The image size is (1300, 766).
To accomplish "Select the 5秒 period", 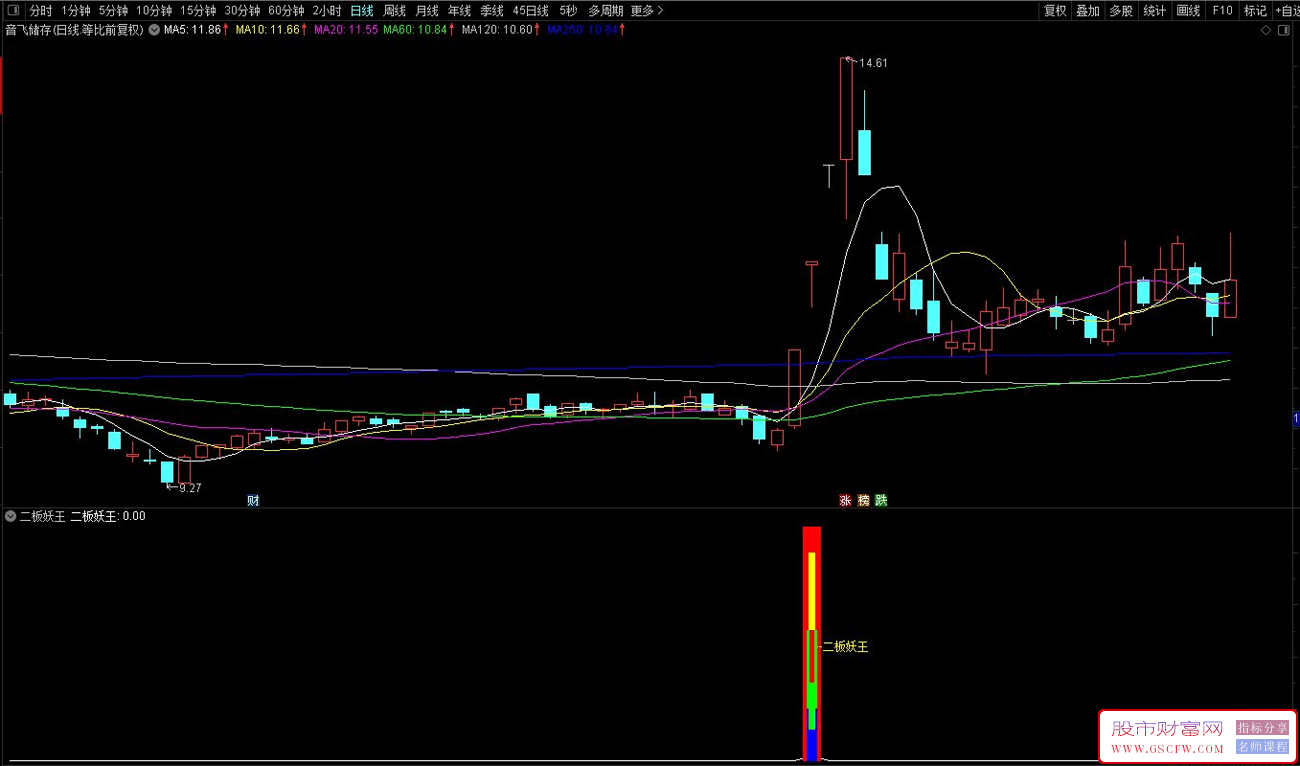I will [x=568, y=10].
